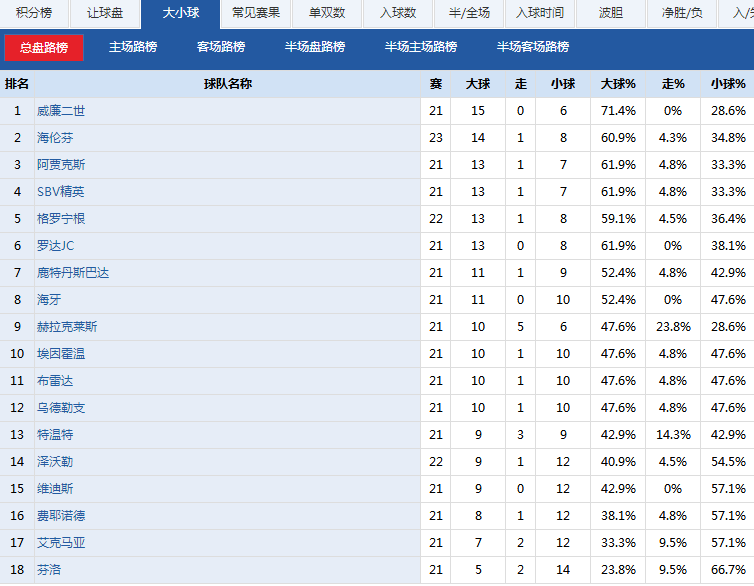This screenshot has height=586, width=754.
Task: Open team link 阿贾克斯
Action: (61, 165)
